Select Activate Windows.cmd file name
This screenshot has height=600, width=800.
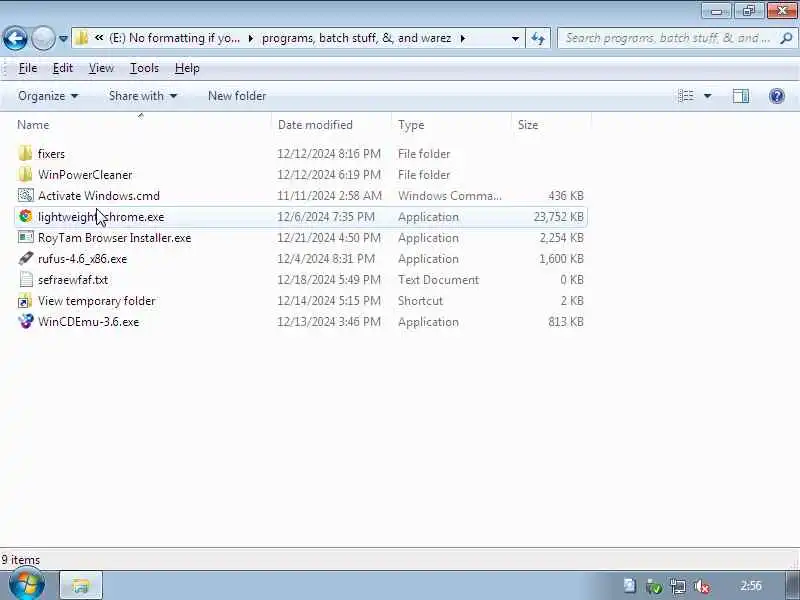(98, 195)
